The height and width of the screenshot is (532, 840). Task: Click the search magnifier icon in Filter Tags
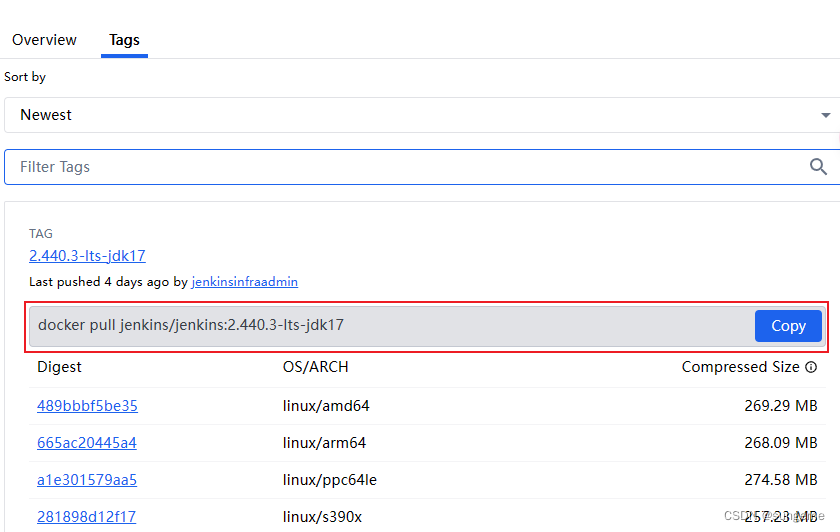point(818,167)
